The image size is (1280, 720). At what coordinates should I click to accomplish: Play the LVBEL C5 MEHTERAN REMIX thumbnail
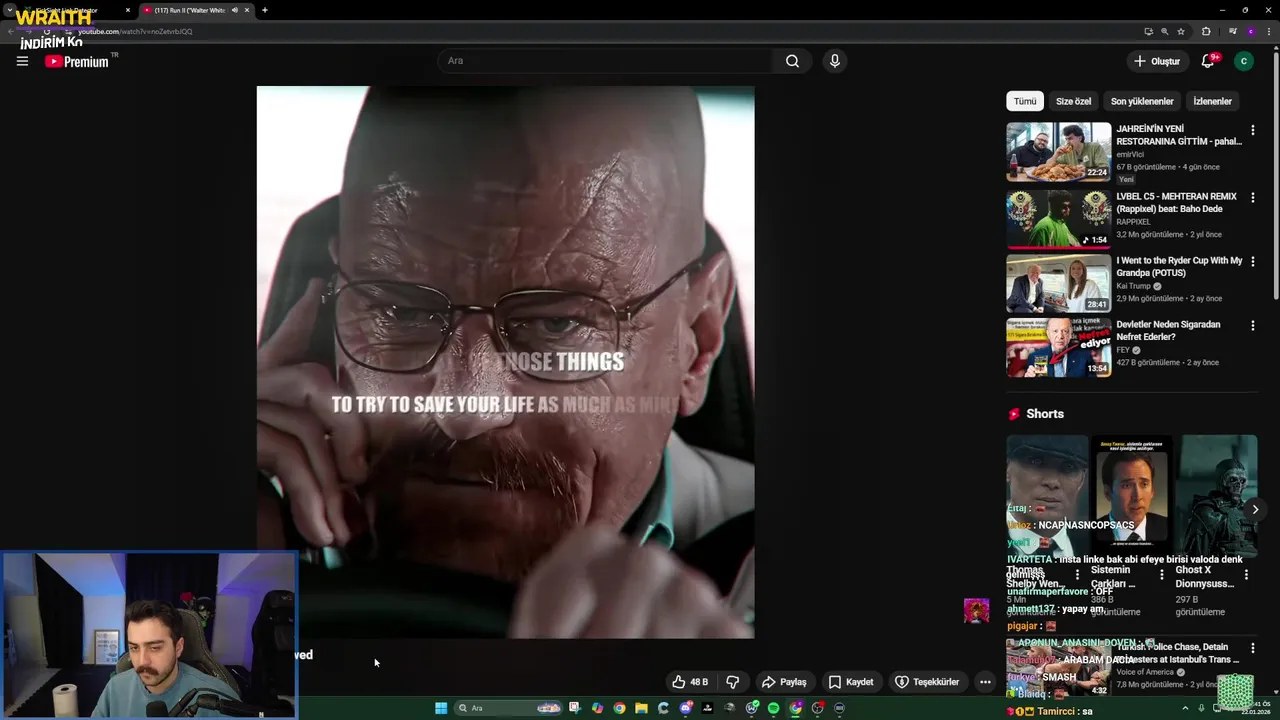click(x=1058, y=218)
